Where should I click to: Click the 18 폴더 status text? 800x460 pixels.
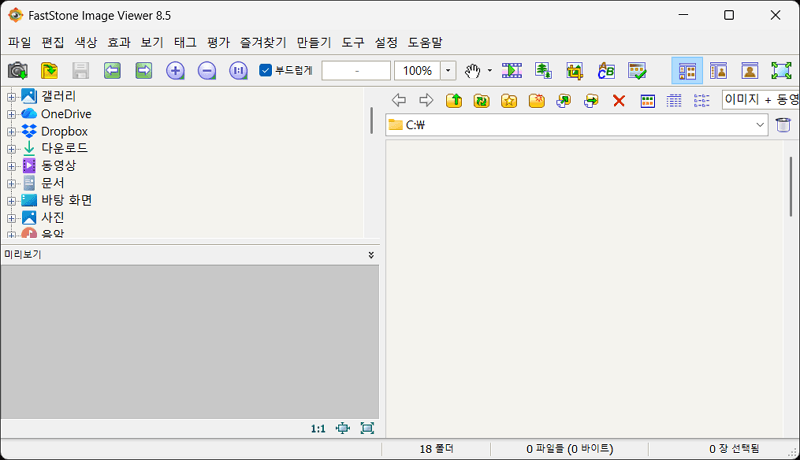click(x=436, y=449)
